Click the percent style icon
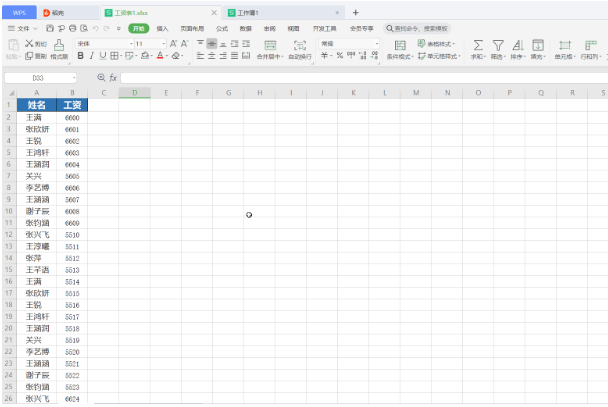Image resolution: width=608 pixels, height=407 pixels. (340, 55)
